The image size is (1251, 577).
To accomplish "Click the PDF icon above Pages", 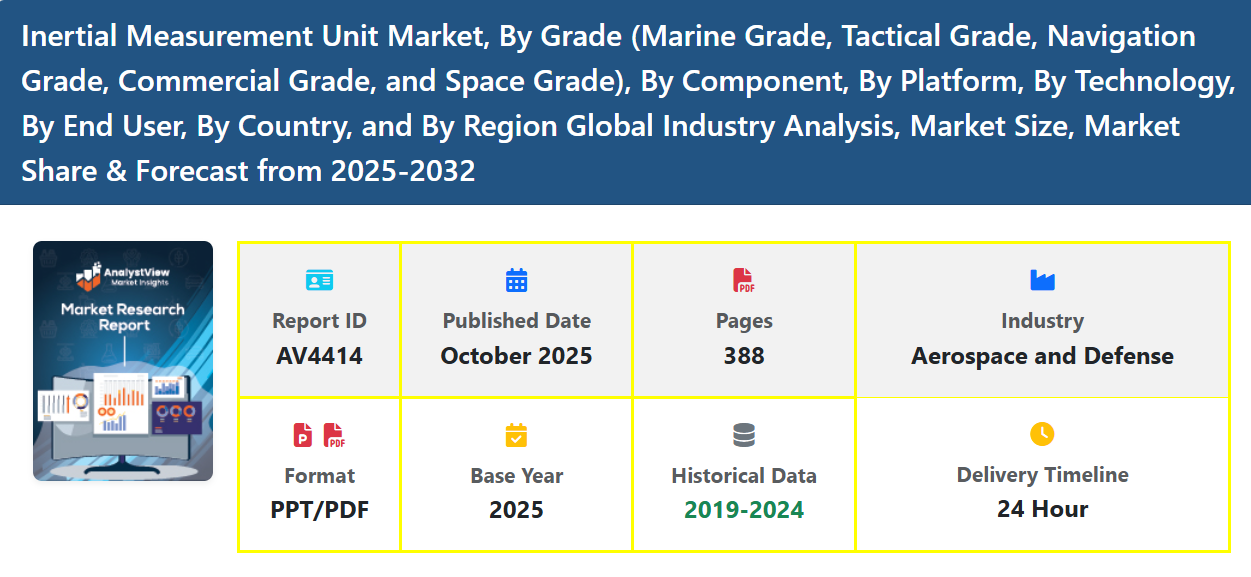I will click(x=744, y=280).
